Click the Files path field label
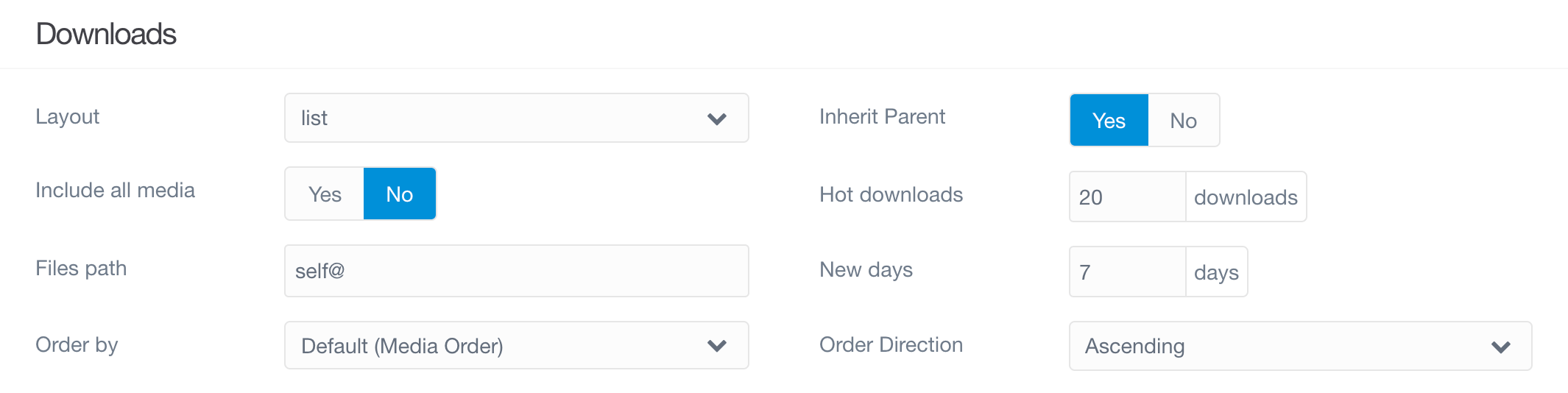 click(x=81, y=268)
